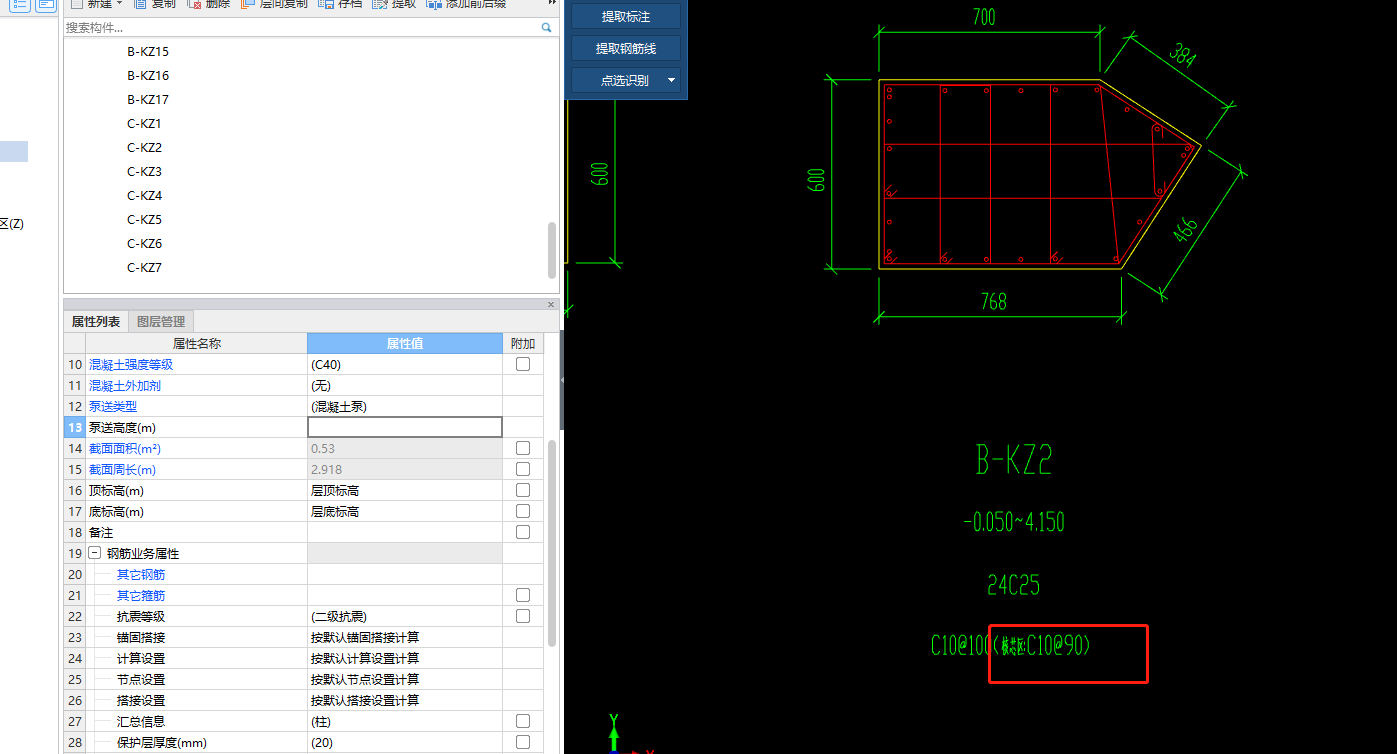Tick the 附加 checkbox for 保护层厚度

tap(522, 742)
